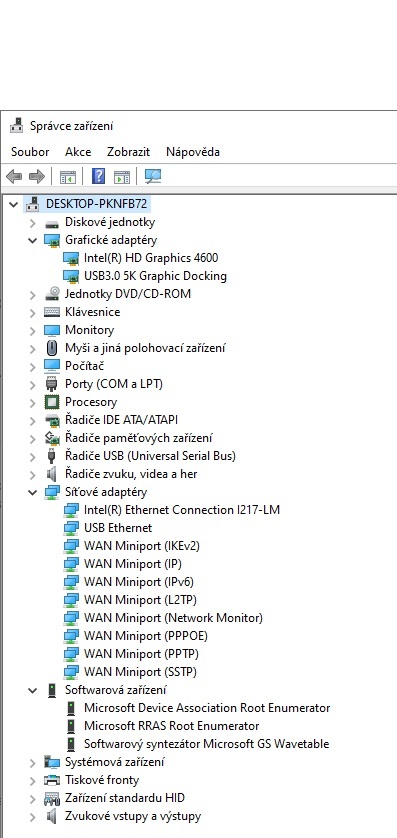Screen dimensions: 397x838
Task: Expand the Počítač node
Action: (33, 366)
